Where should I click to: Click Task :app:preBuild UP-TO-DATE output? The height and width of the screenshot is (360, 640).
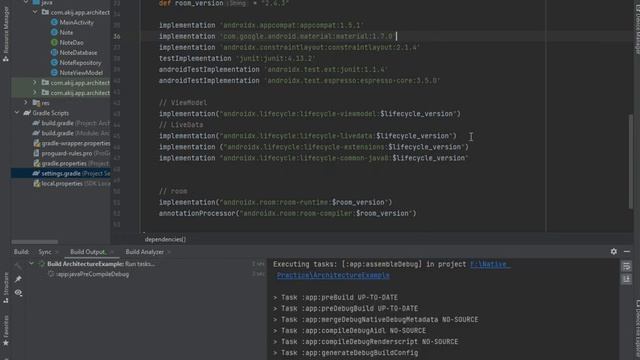pyautogui.click(x=336, y=298)
